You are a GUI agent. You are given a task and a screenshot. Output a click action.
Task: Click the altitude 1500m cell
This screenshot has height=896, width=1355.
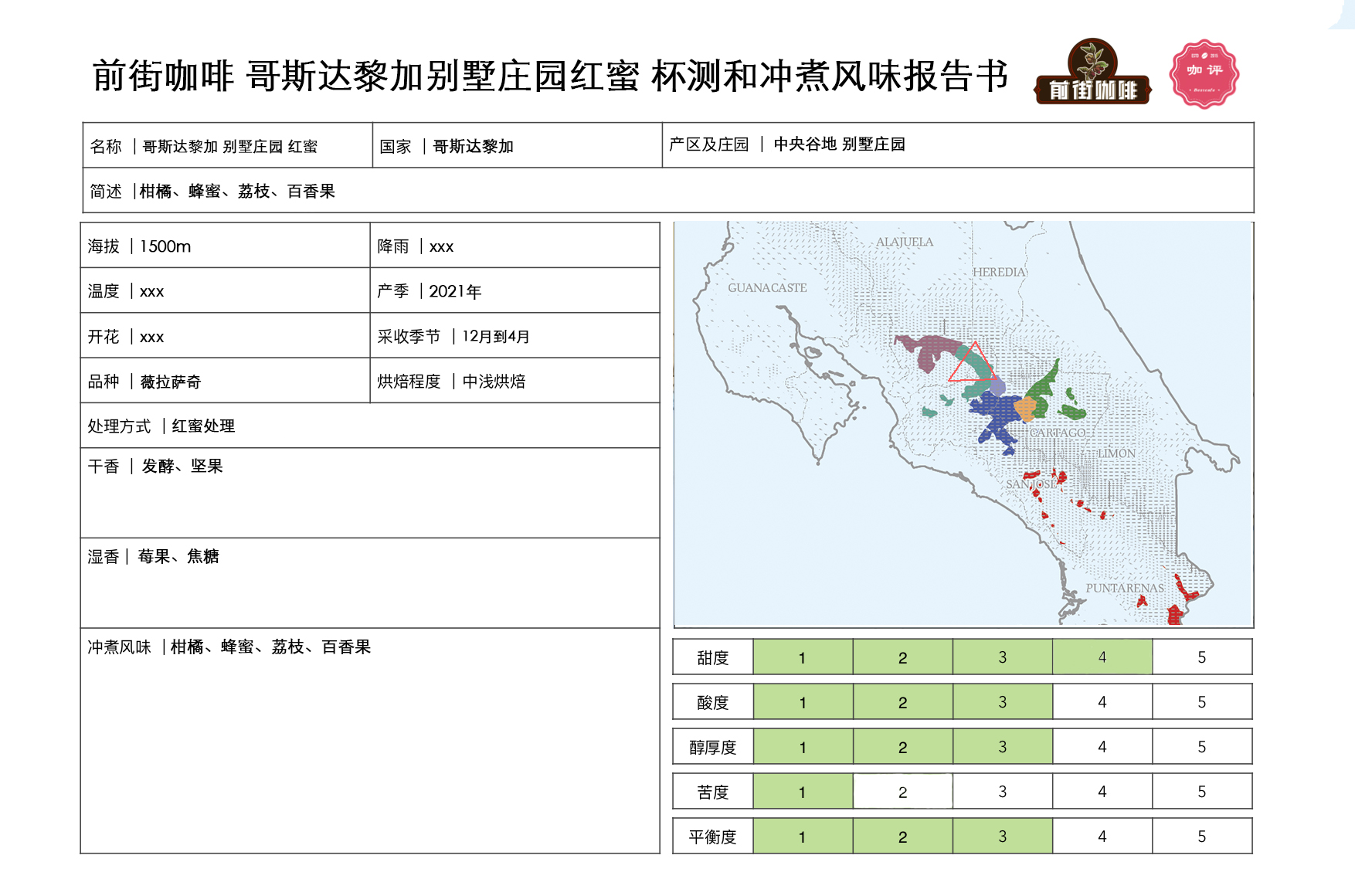pyautogui.click(x=225, y=246)
